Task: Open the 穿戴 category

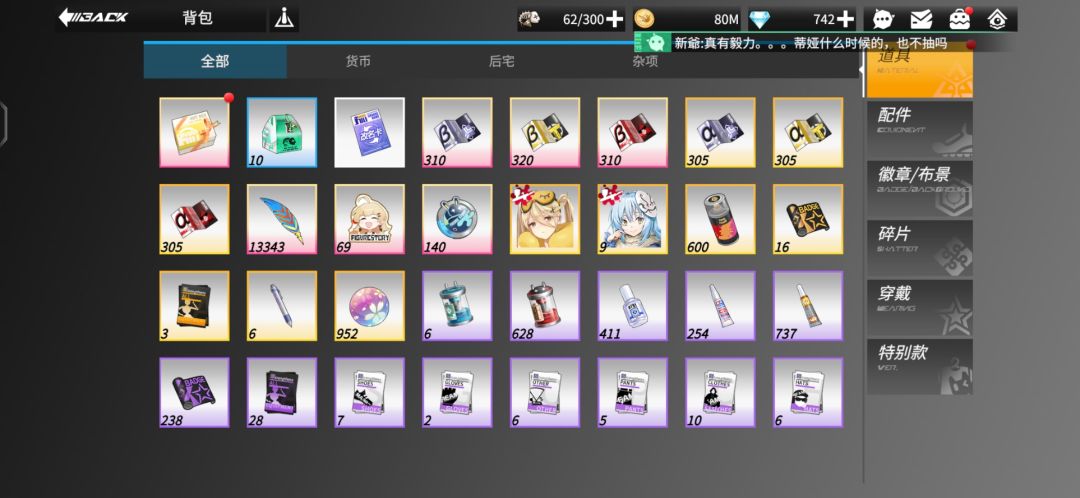Action: click(x=920, y=306)
